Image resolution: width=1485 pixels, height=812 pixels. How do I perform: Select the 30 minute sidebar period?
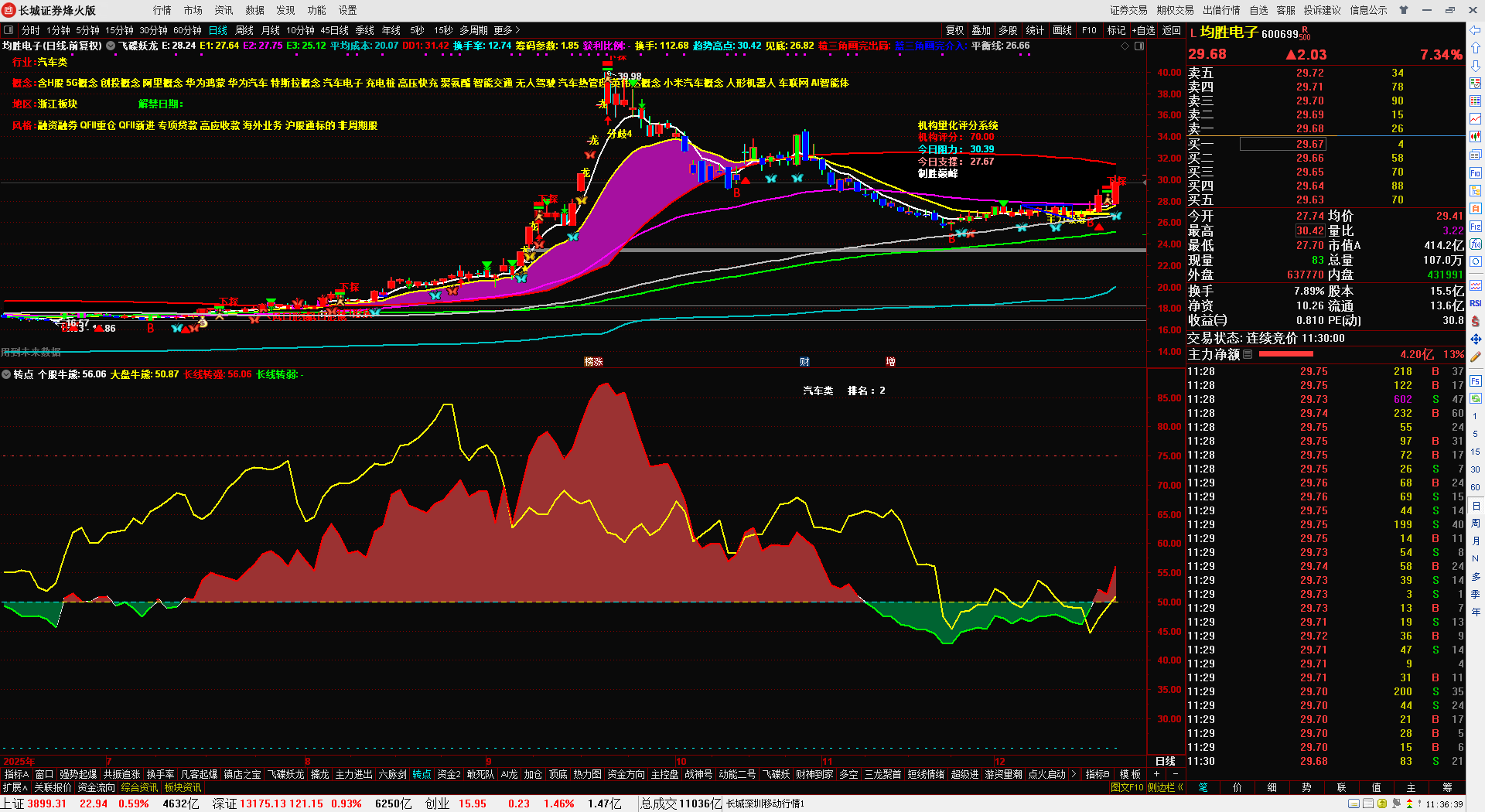(1476, 469)
